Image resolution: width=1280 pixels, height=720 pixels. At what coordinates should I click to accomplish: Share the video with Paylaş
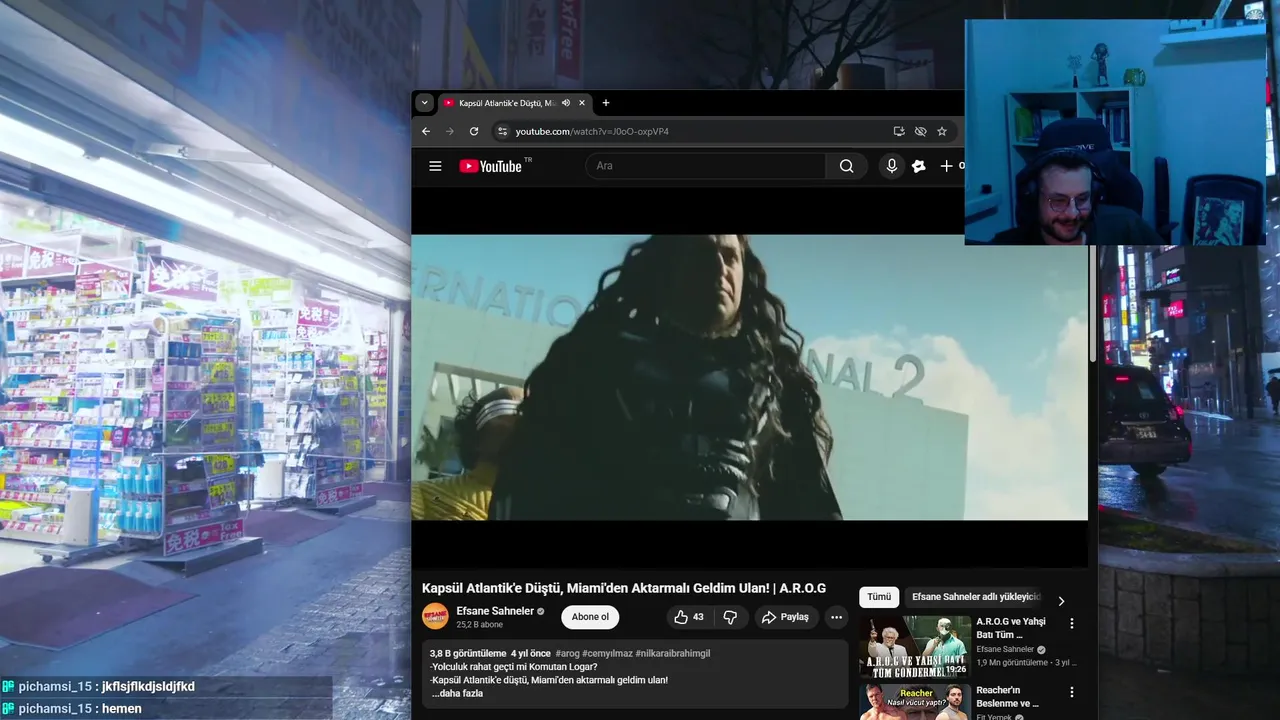coord(786,617)
